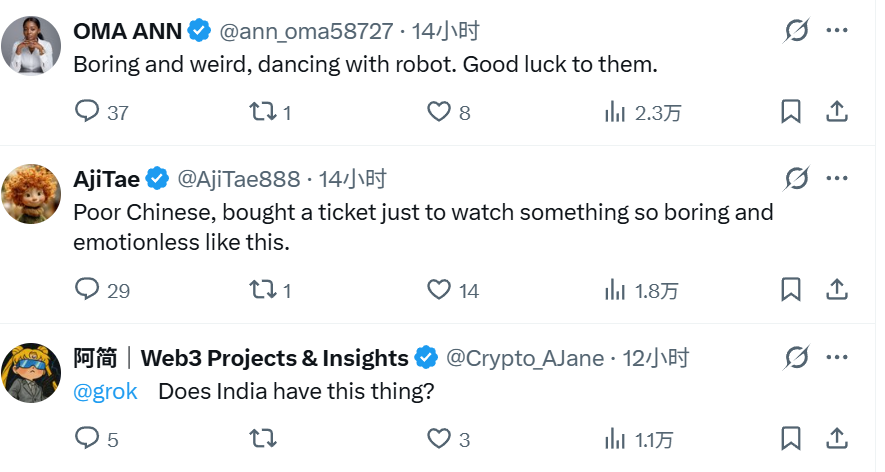The width and height of the screenshot is (885, 472).
Task: Open the @ann_oma58727 profile handle
Action: coord(305,31)
